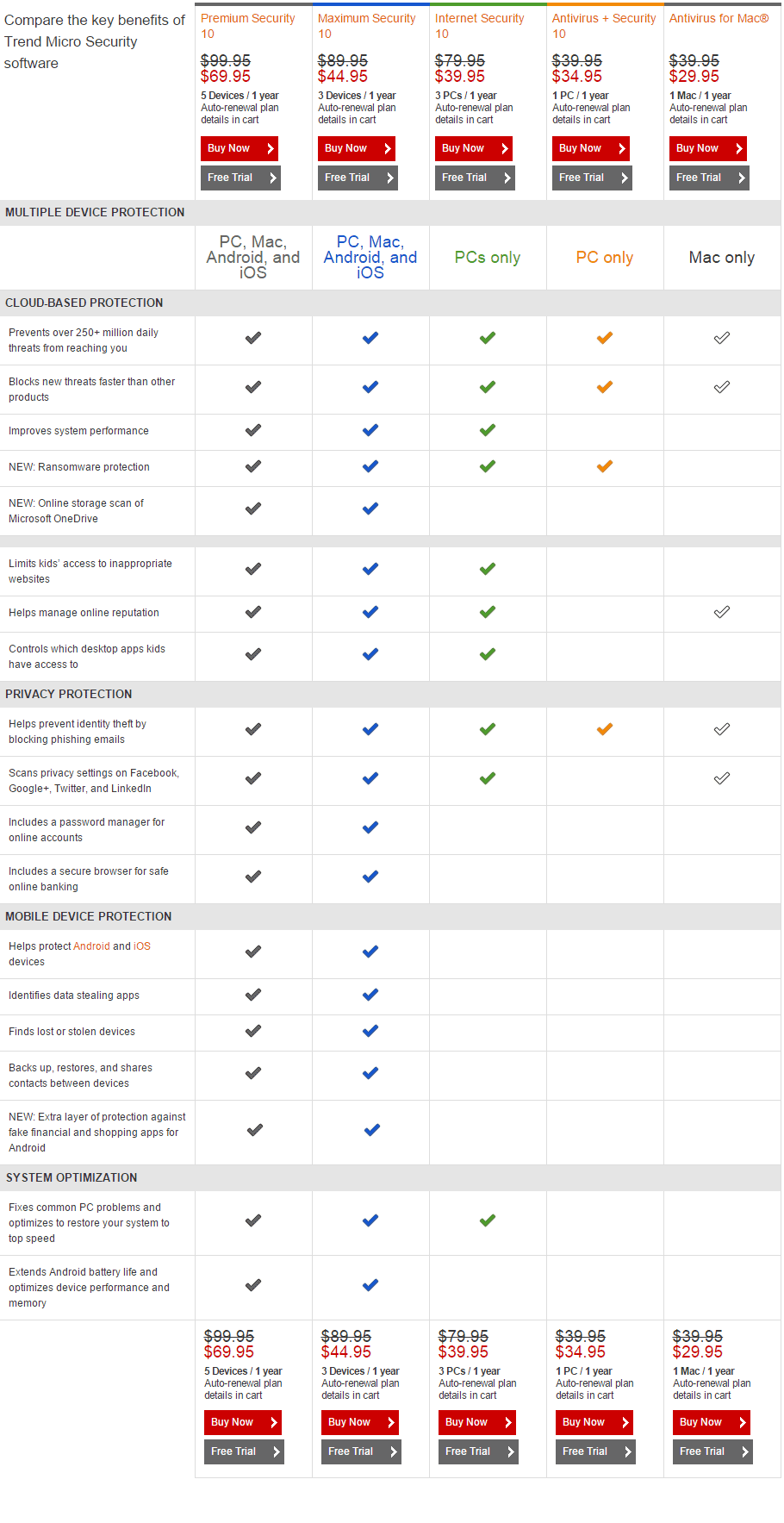Viewport: 784px width, 1523px height.
Task: Click green checkmark for Fixes common PC problems
Action: [488, 1220]
